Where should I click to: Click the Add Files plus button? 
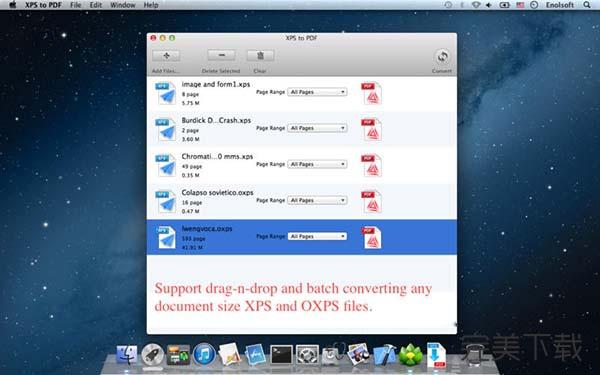(166, 56)
